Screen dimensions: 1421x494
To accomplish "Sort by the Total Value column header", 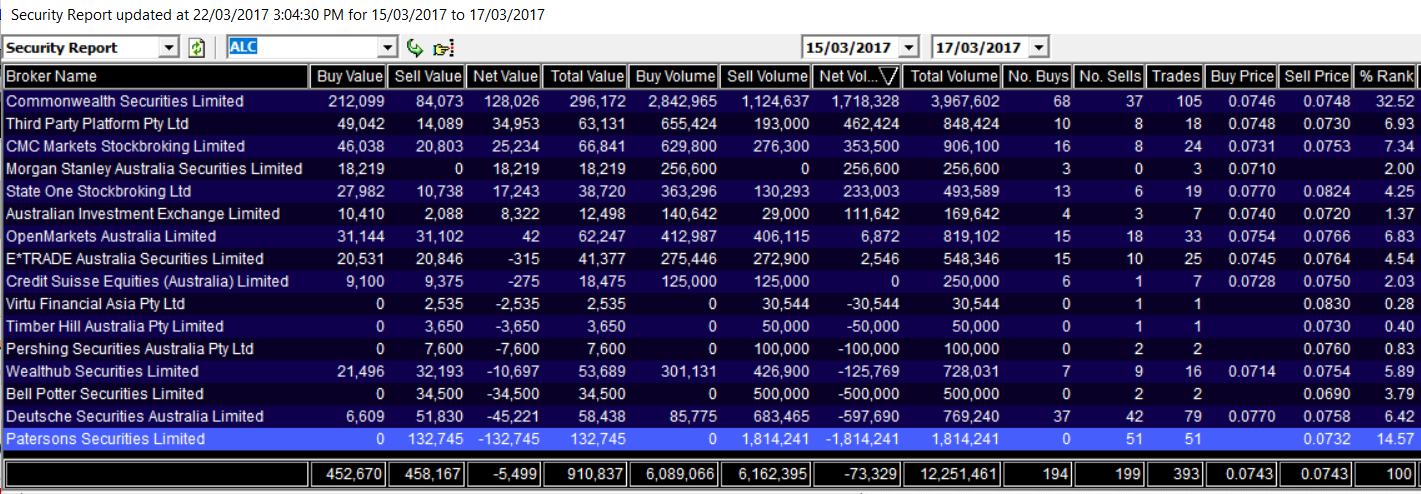I will click(586, 76).
